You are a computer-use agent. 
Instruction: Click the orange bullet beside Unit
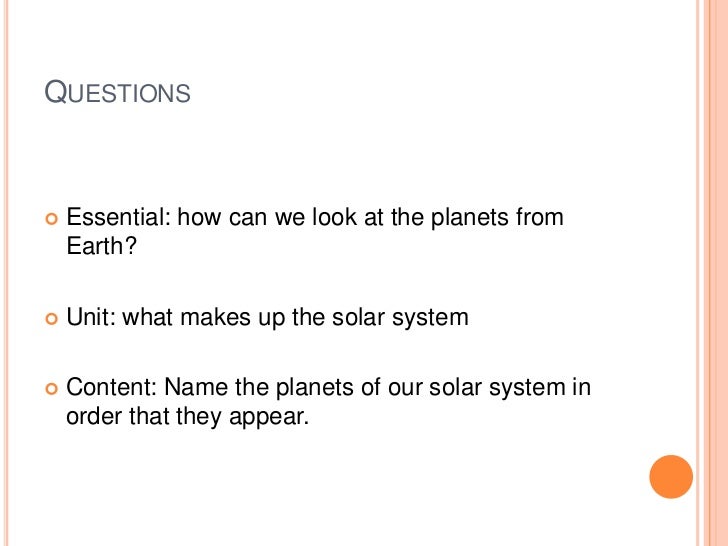point(52,319)
